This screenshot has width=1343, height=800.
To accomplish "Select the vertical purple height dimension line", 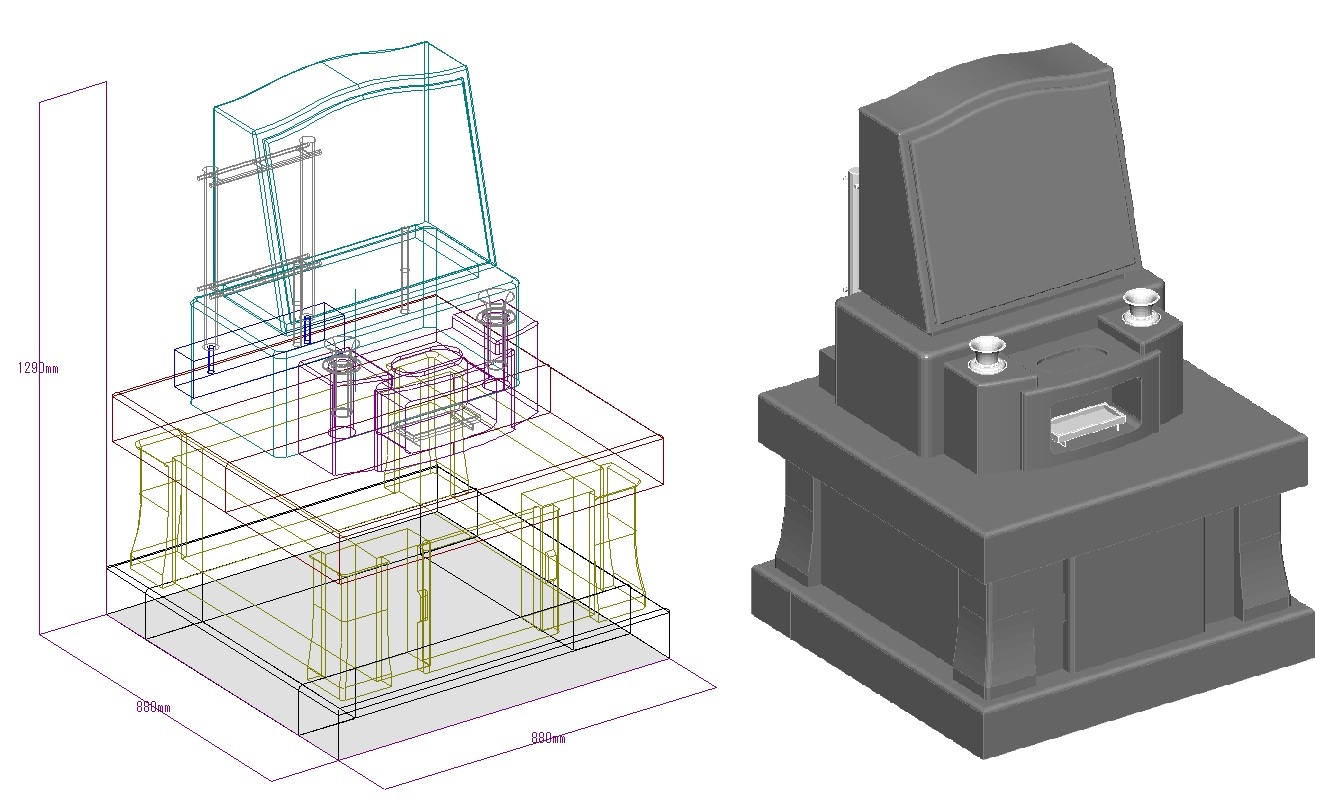I will [x=40, y=500].
